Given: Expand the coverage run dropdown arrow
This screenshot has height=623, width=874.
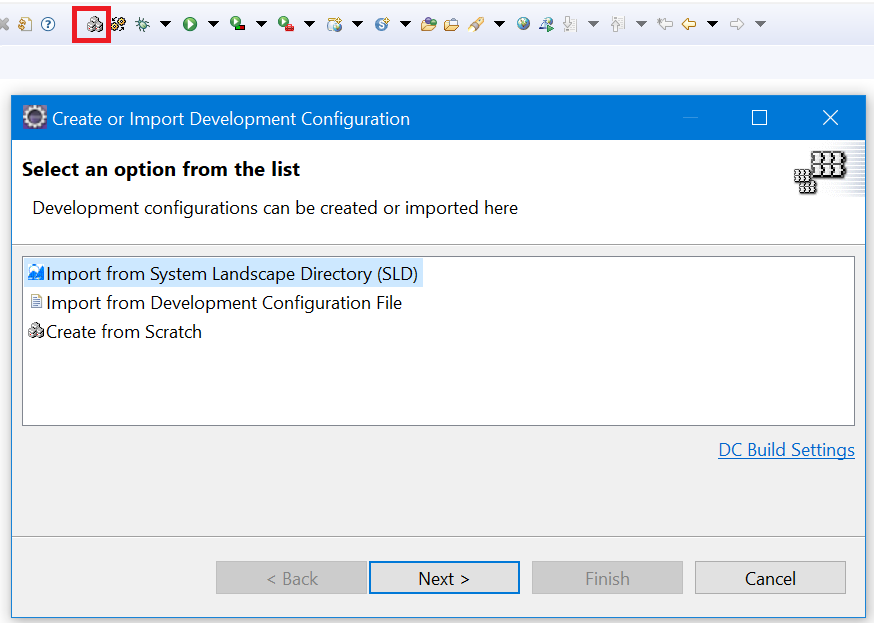Looking at the screenshot, I should 261,24.
